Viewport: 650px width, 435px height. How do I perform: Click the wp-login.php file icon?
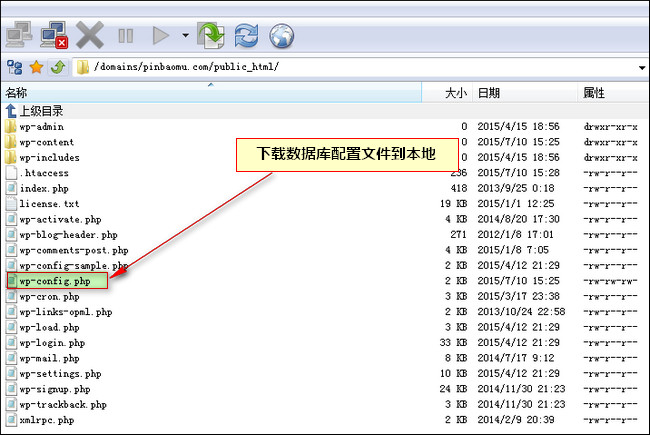(x=12, y=343)
